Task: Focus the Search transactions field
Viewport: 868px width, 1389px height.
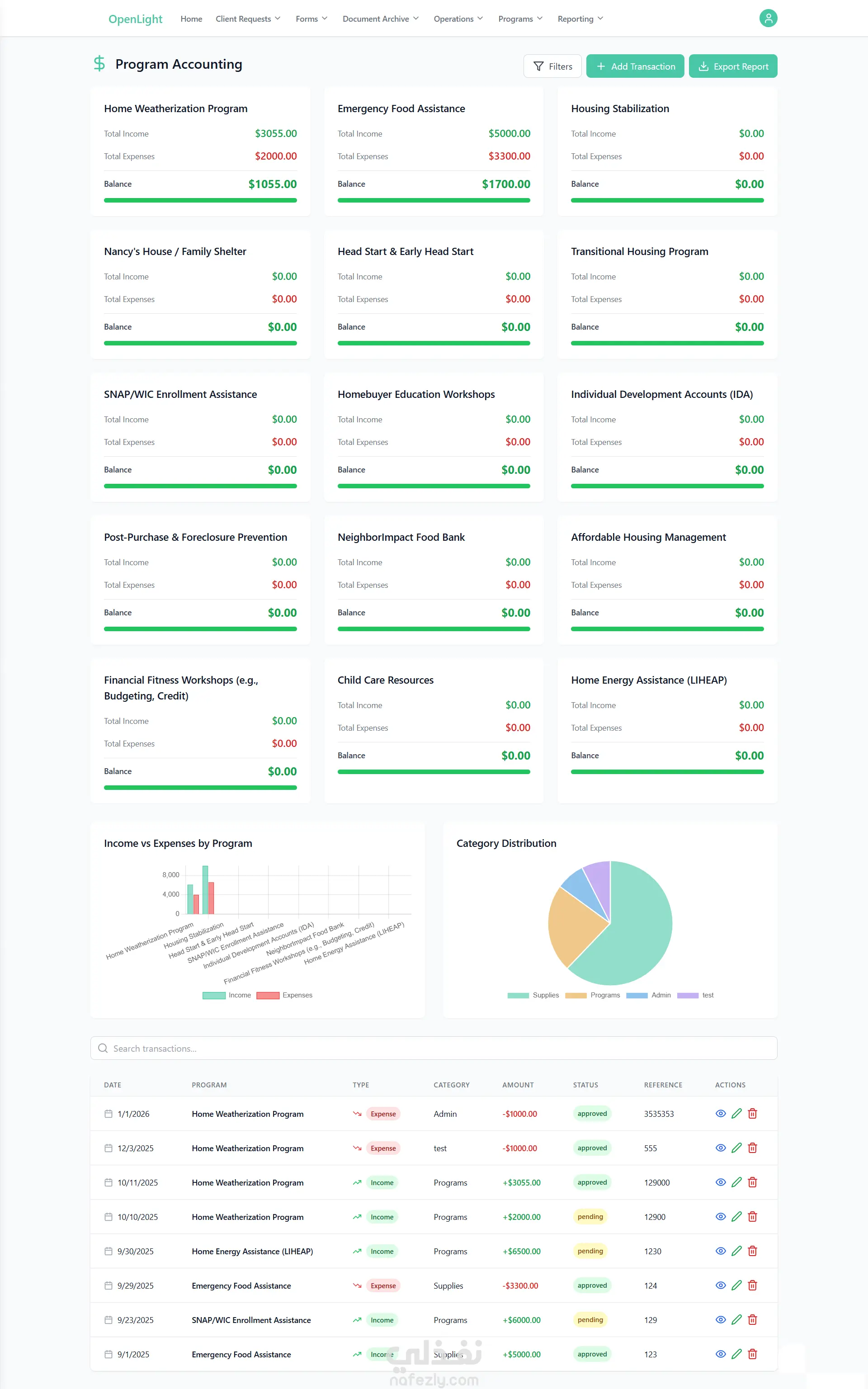Action: coord(434,1048)
